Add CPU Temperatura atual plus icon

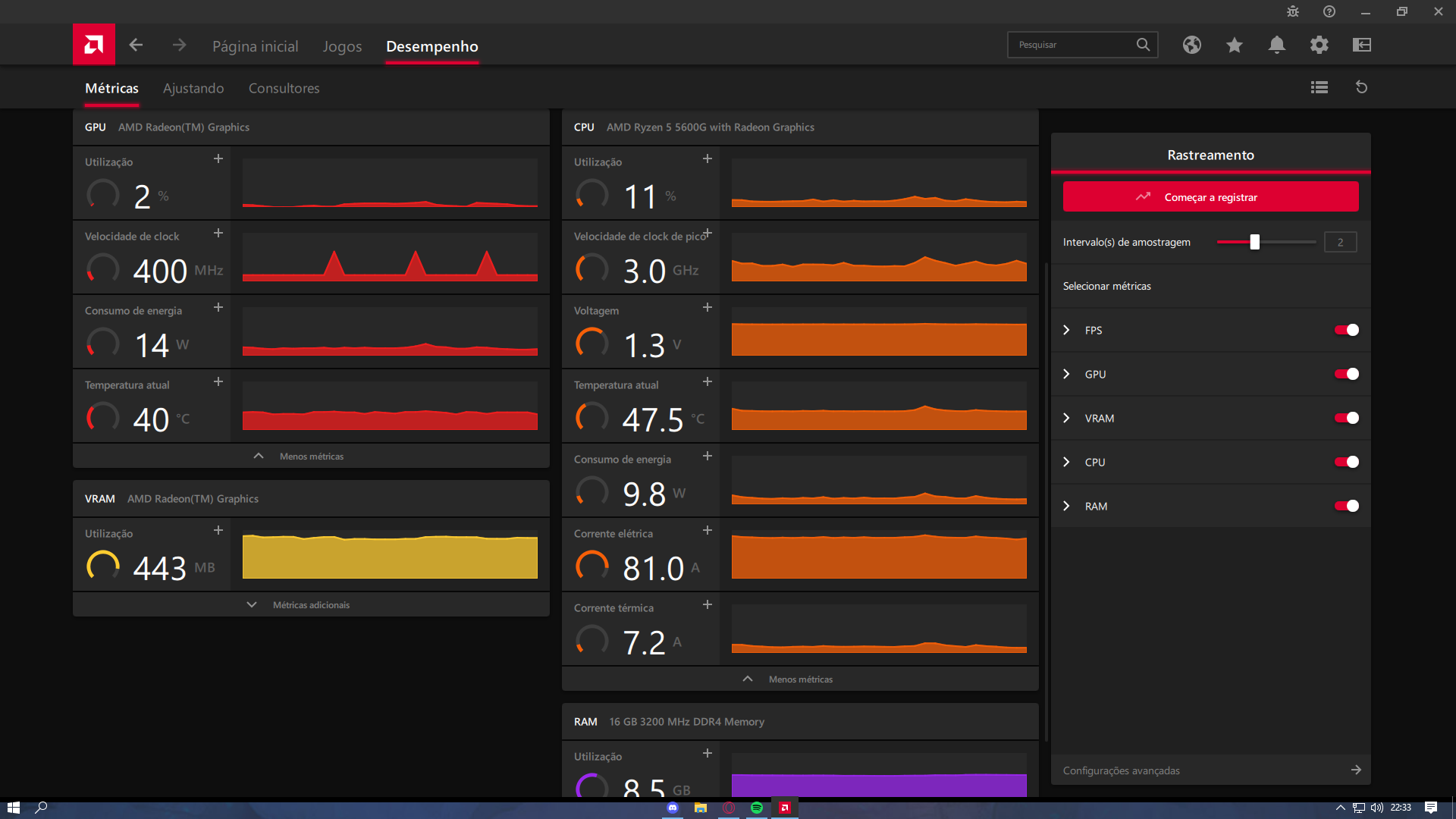(x=708, y=381)
